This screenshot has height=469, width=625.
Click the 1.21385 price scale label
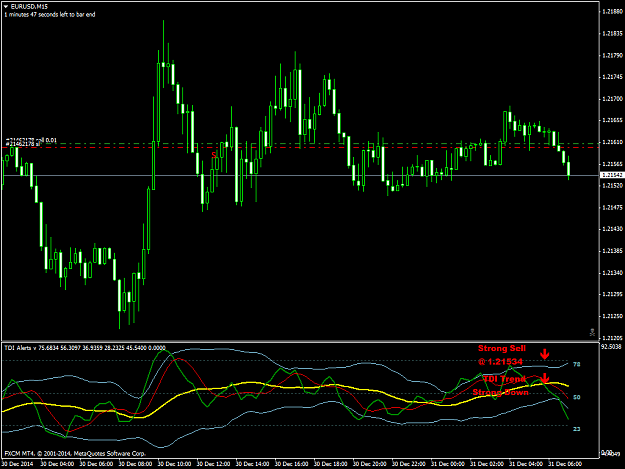612,251
